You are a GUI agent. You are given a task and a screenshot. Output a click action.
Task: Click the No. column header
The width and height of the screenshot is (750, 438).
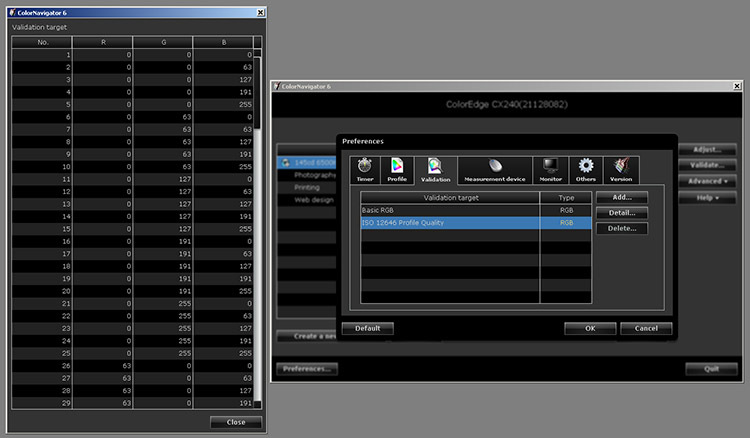point(42,42)
